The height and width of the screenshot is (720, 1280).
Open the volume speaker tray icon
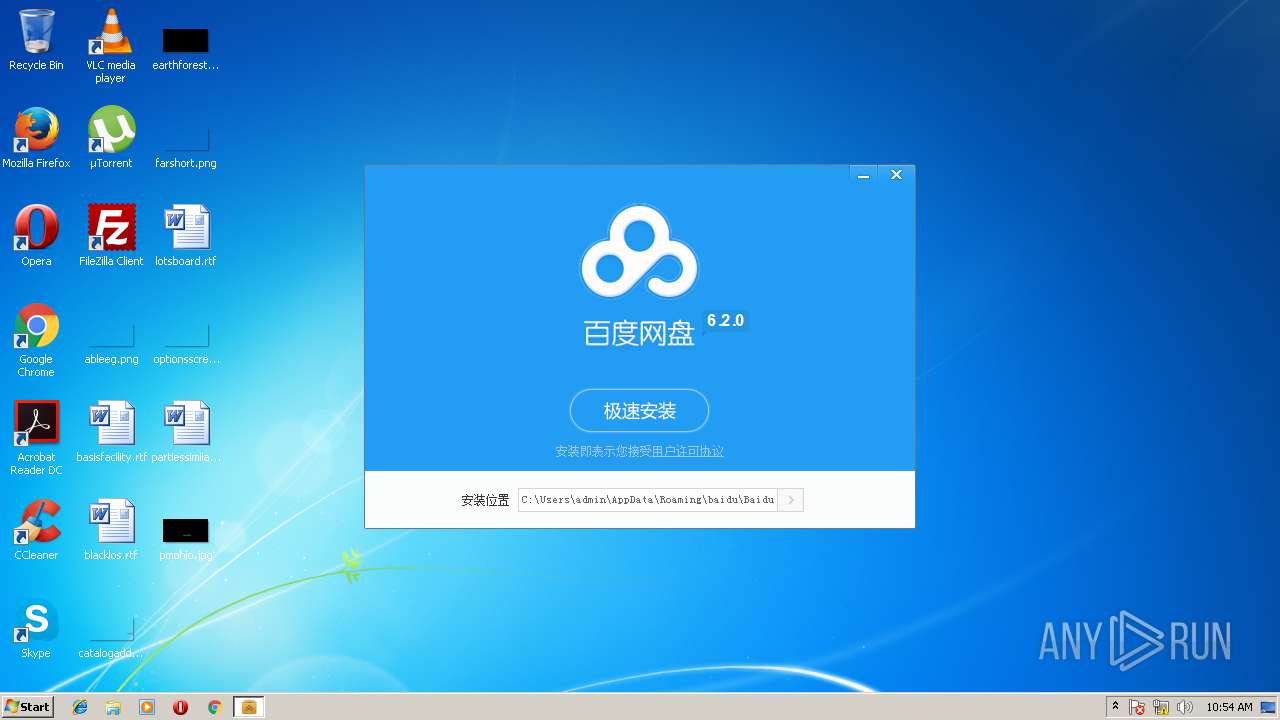1185,707
